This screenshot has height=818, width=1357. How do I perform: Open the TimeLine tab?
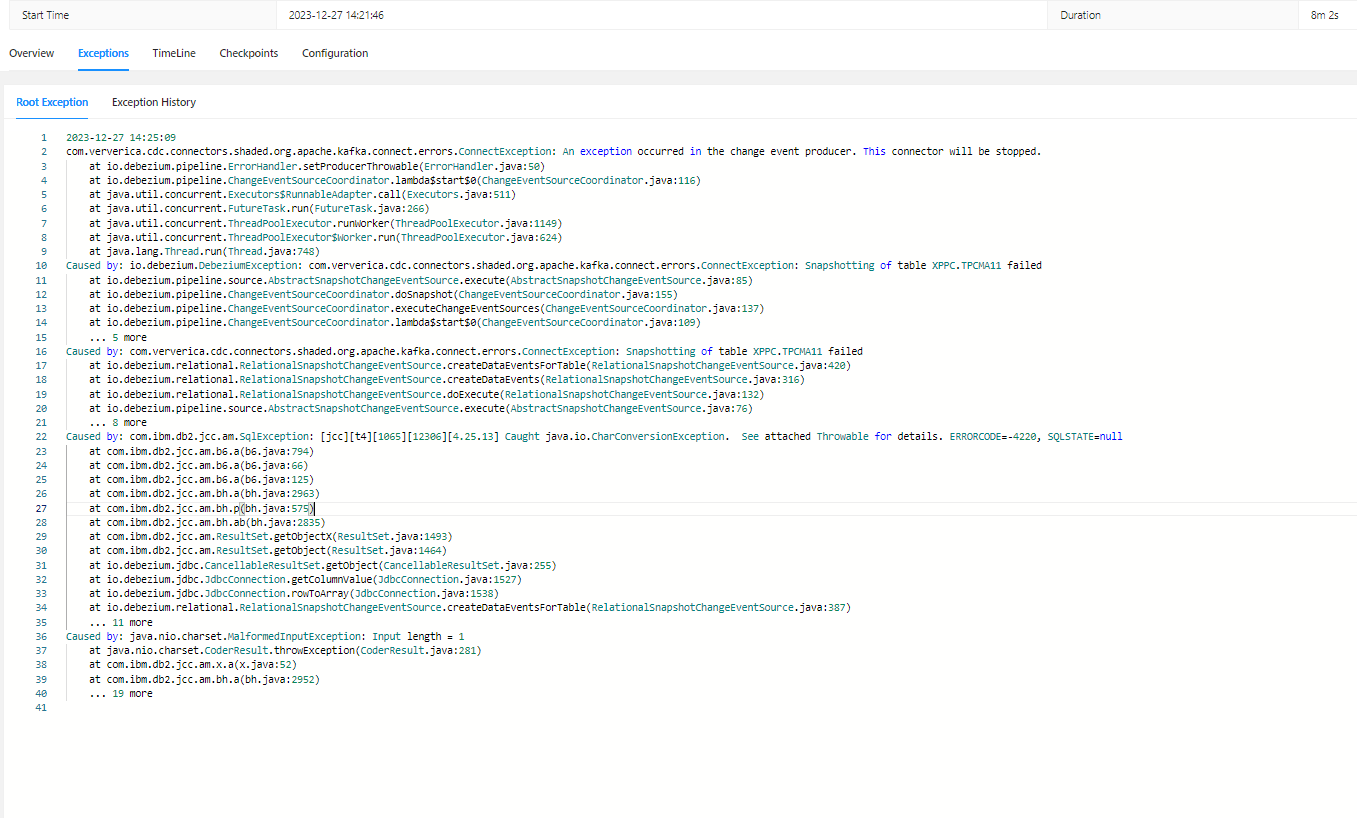pos(174,53)
